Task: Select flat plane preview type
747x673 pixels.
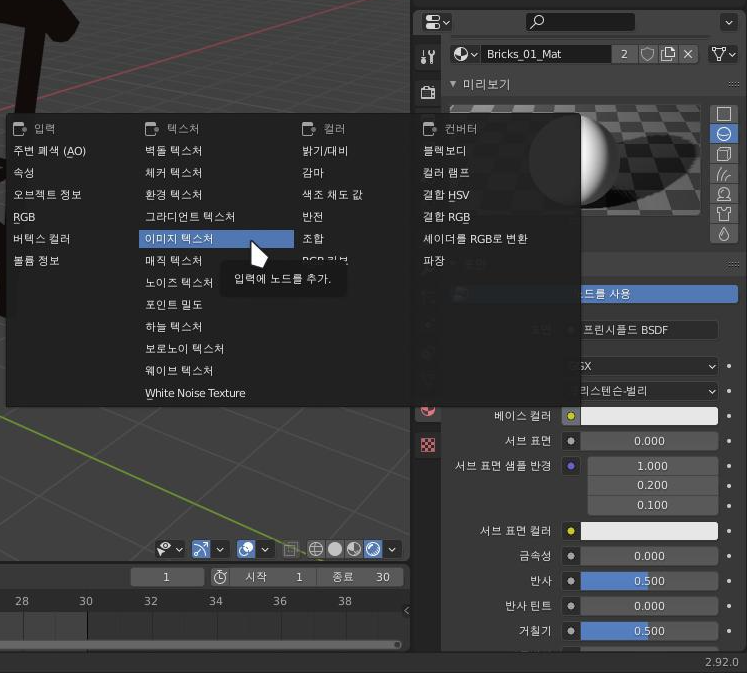Action: tap(724, 114)
